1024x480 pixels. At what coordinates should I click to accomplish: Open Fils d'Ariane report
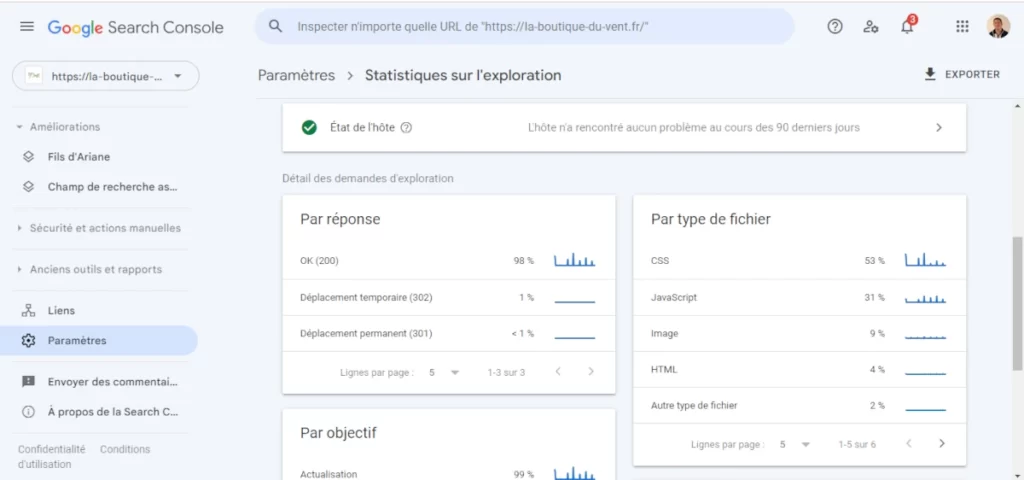[78, 157]
